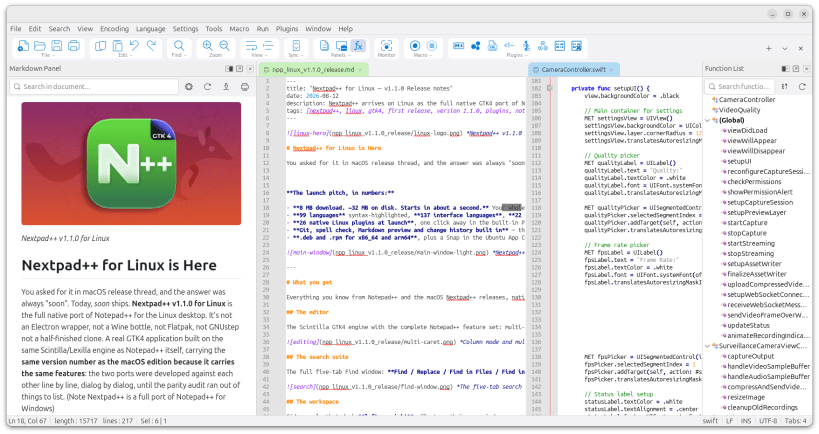Image resolution: width=819 pixels, height=434 pixels.
Task: Open a file using the folder toolbar icon
Action: pyautogui.click(x=40, y=46)
